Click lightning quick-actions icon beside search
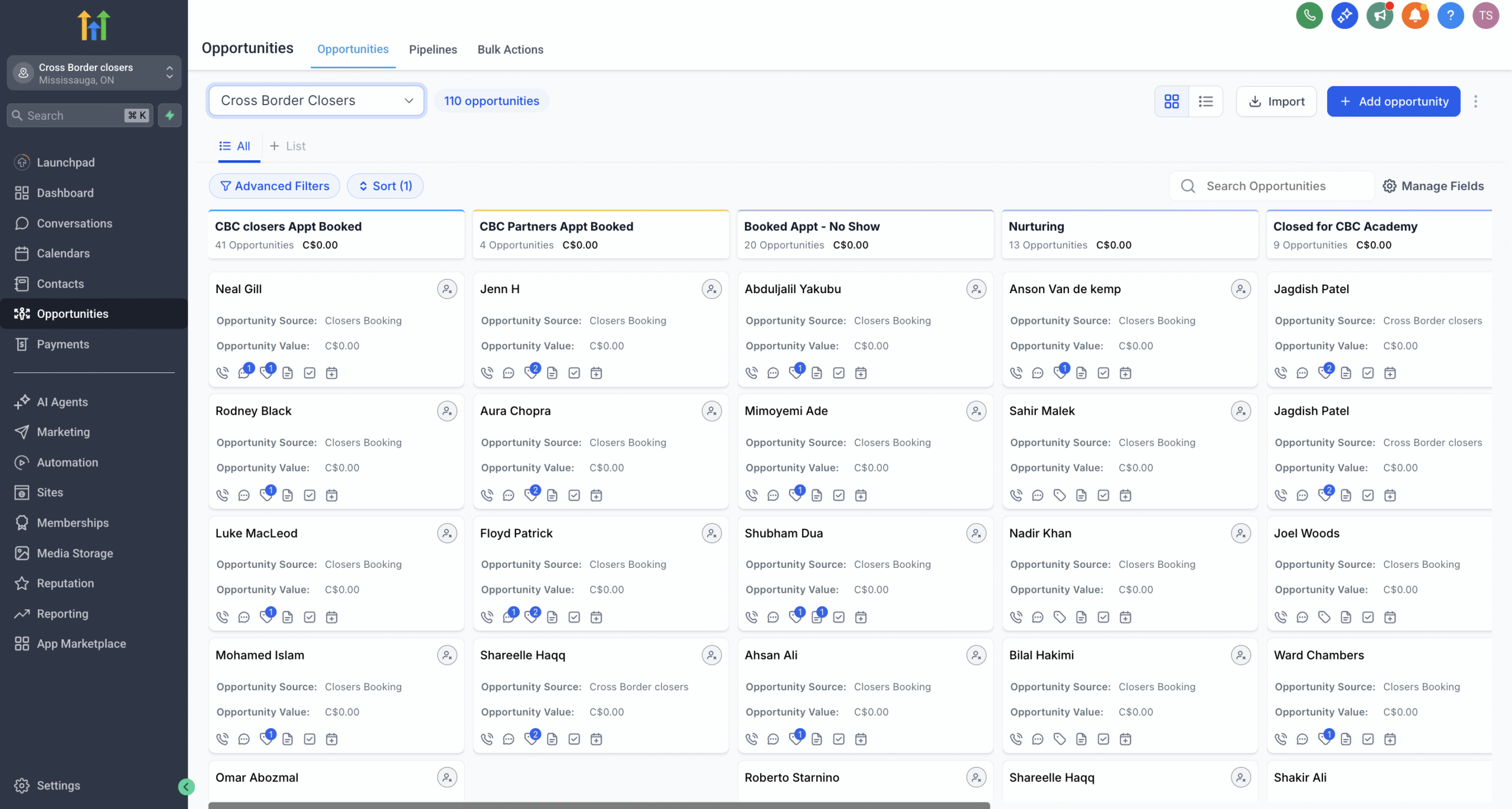Screen dimensions: 1512x809 click(x=170, y=115)
